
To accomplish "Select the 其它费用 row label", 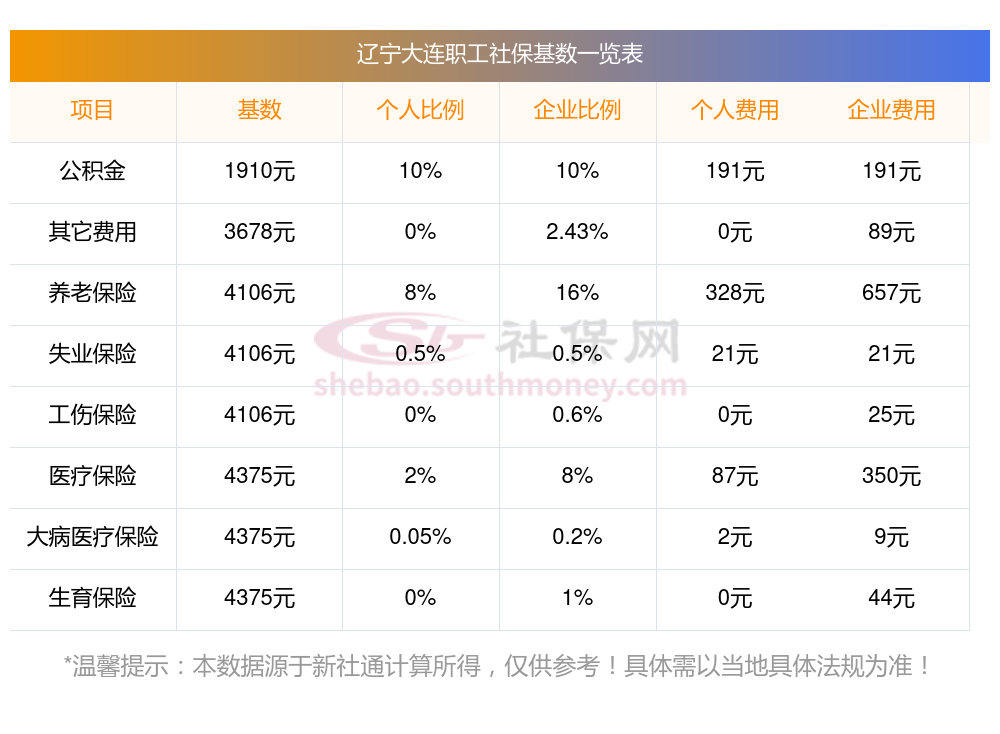I will pyautogui.click(x=93, y=232).
